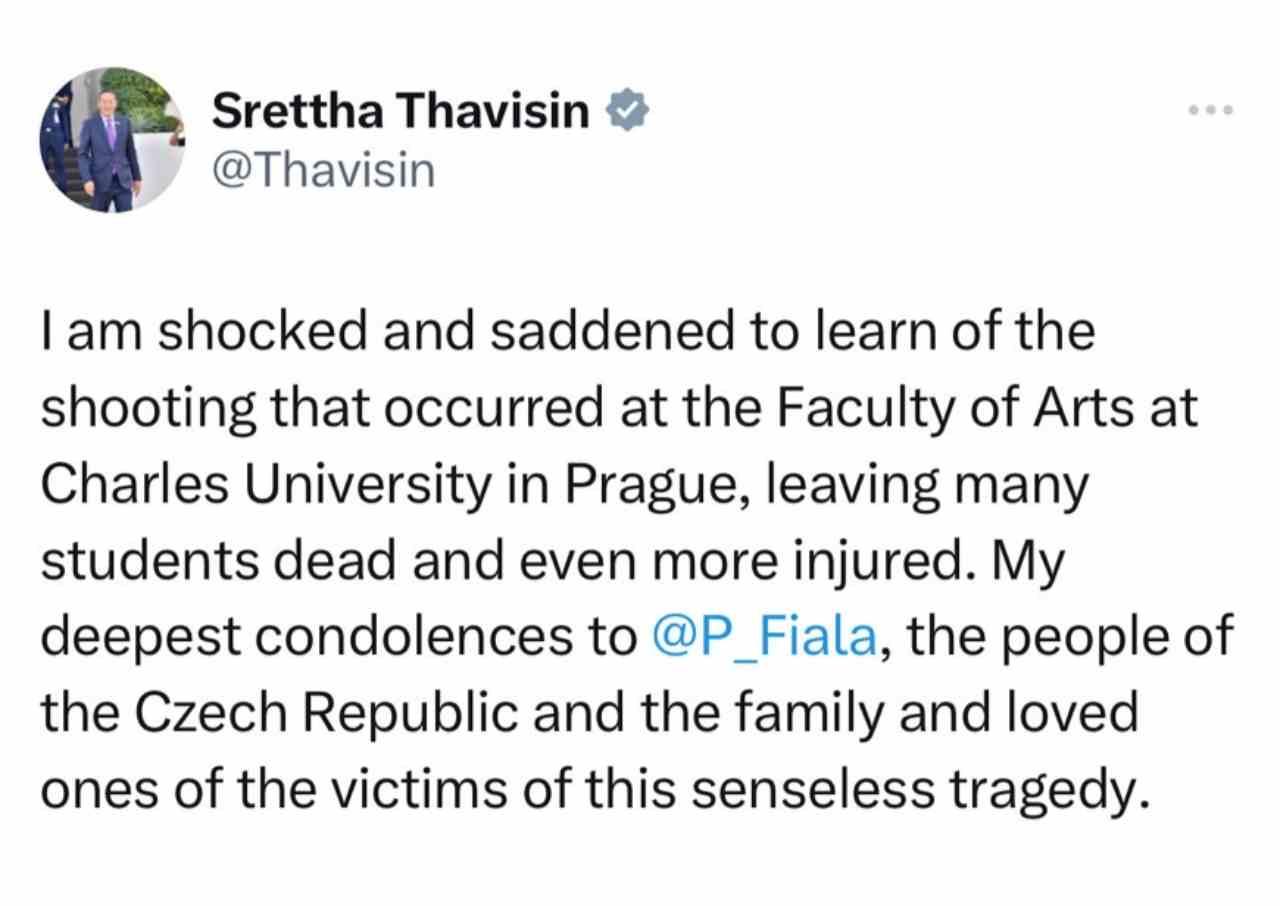Open the tweet's three-dot more options menu
The image size is (1280, 906).
1213,109
